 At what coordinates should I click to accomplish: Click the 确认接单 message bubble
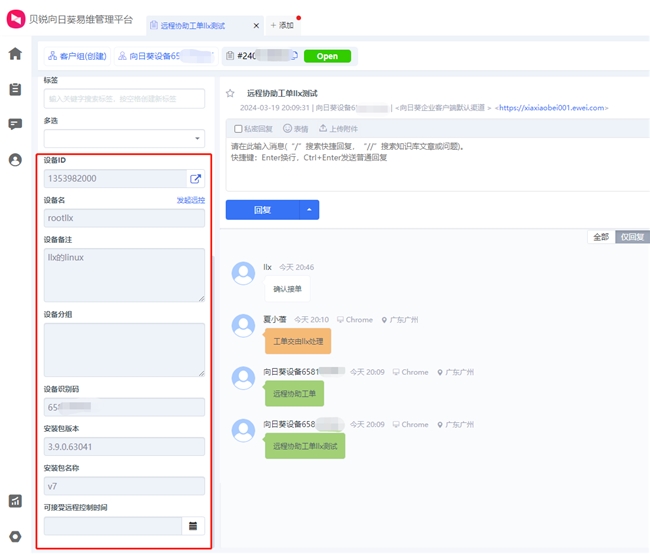(x=287, y=289)
